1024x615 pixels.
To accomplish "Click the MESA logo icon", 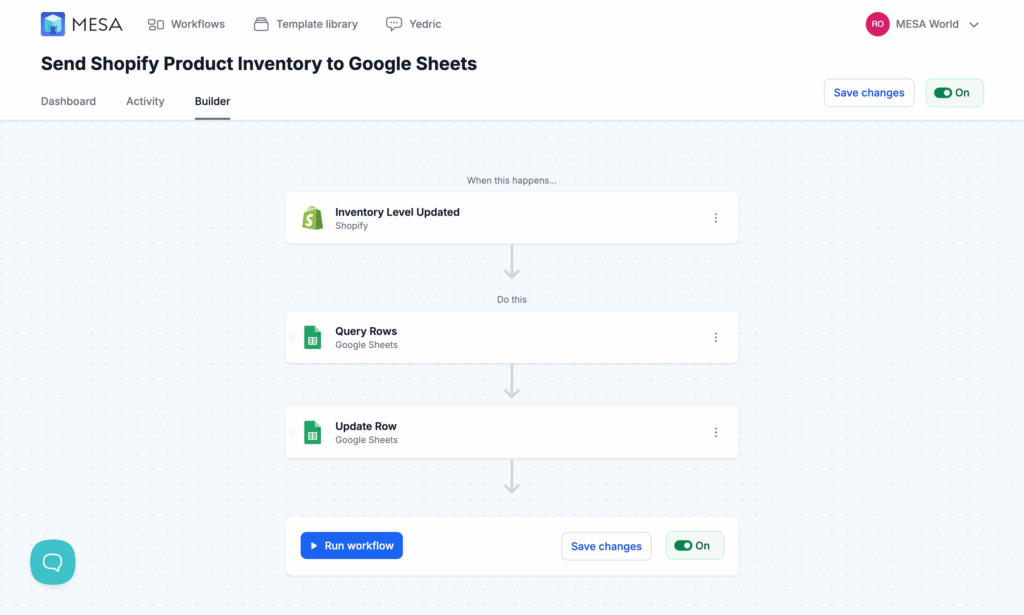I will pos(53,24).
